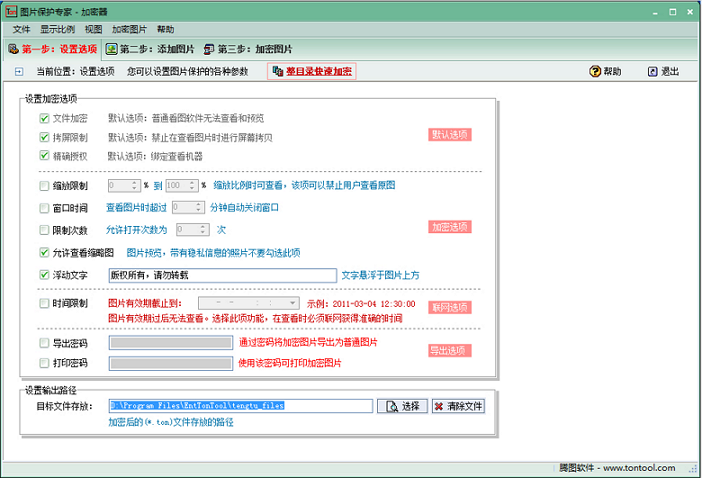Click the export password field
702x478 pixels.
click(171, 343)
